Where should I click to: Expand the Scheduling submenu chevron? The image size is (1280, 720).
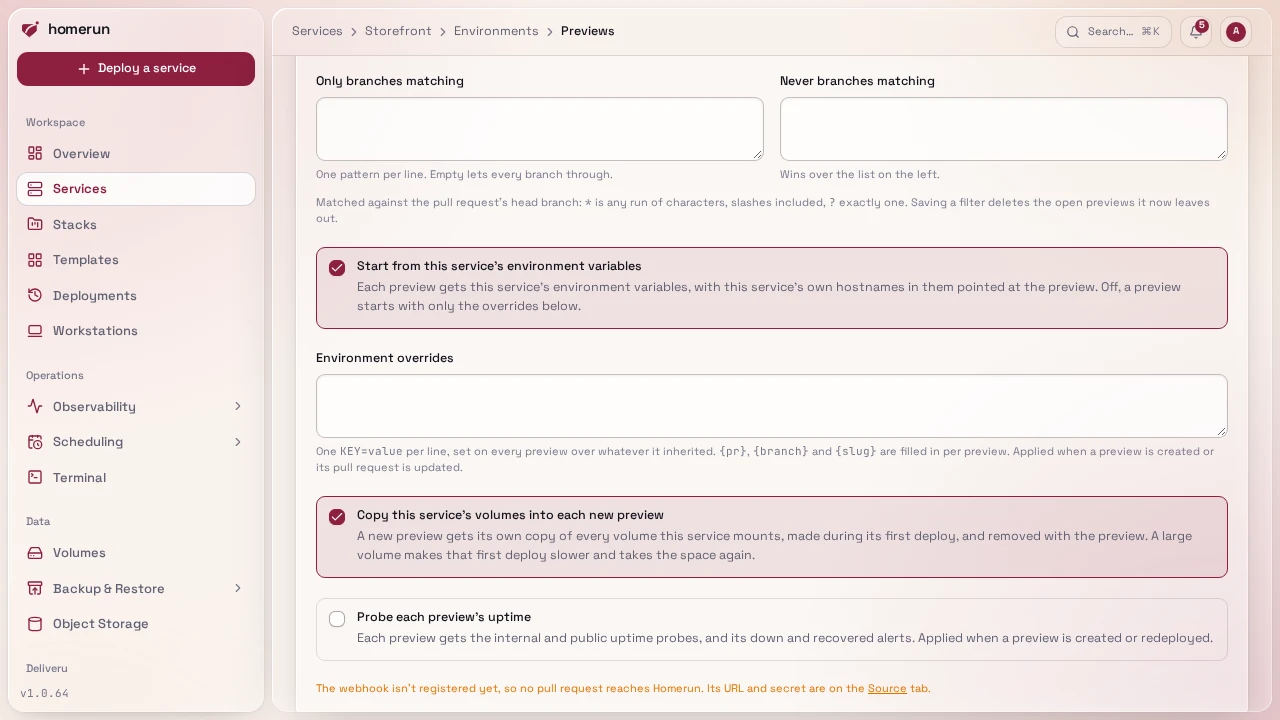[x=238, y=442]
